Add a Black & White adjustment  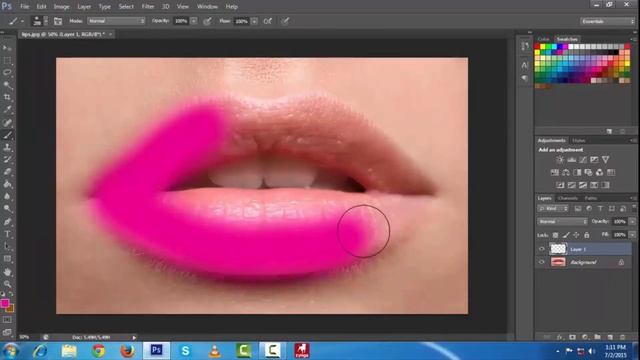click(x=577, y=172)
